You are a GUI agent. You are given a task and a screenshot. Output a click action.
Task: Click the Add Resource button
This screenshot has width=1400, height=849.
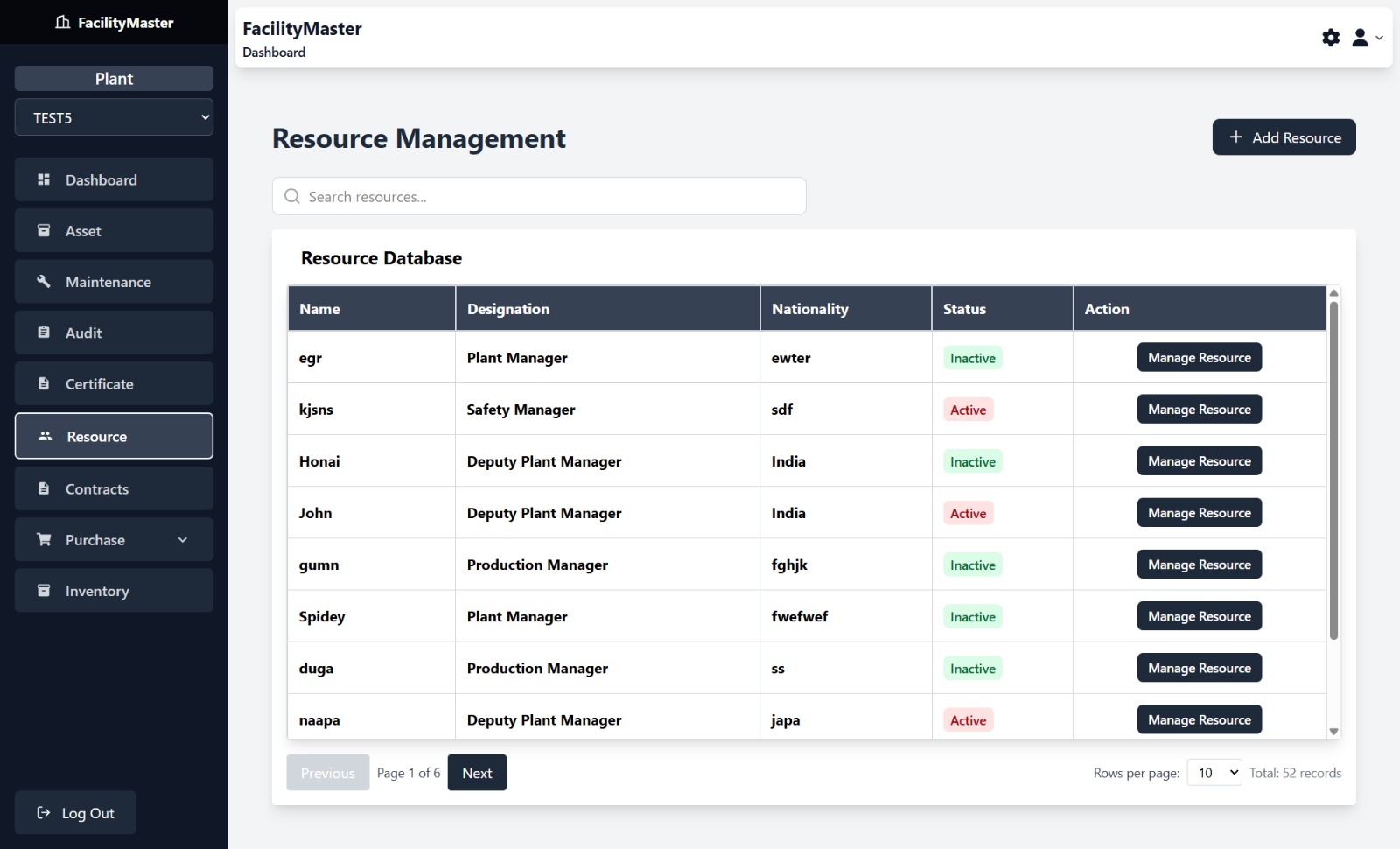coord(1283,137)
